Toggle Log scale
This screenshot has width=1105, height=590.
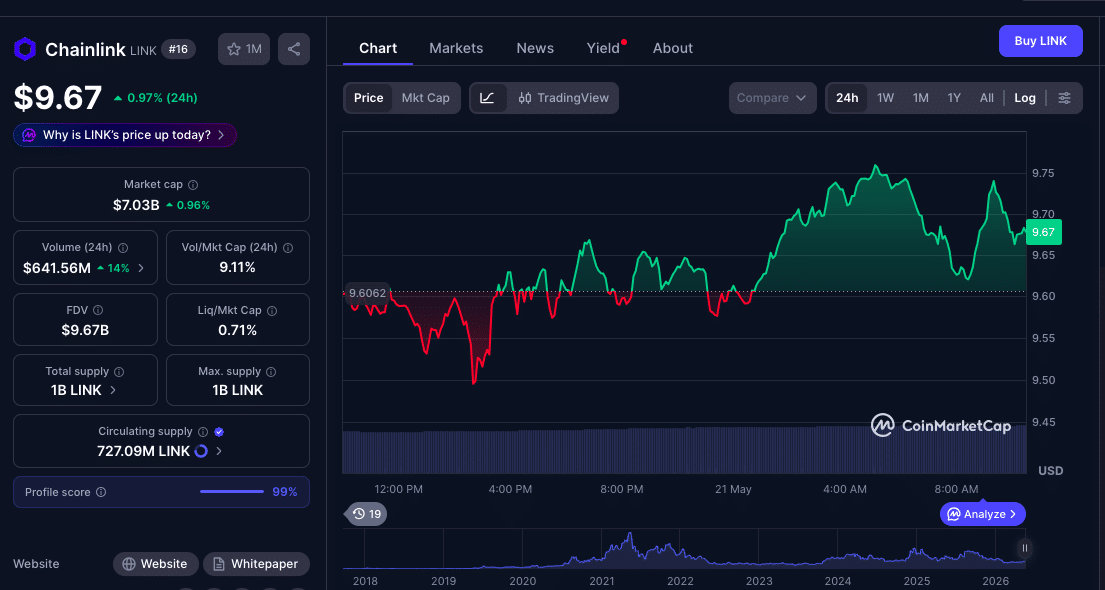point(1025,98)
